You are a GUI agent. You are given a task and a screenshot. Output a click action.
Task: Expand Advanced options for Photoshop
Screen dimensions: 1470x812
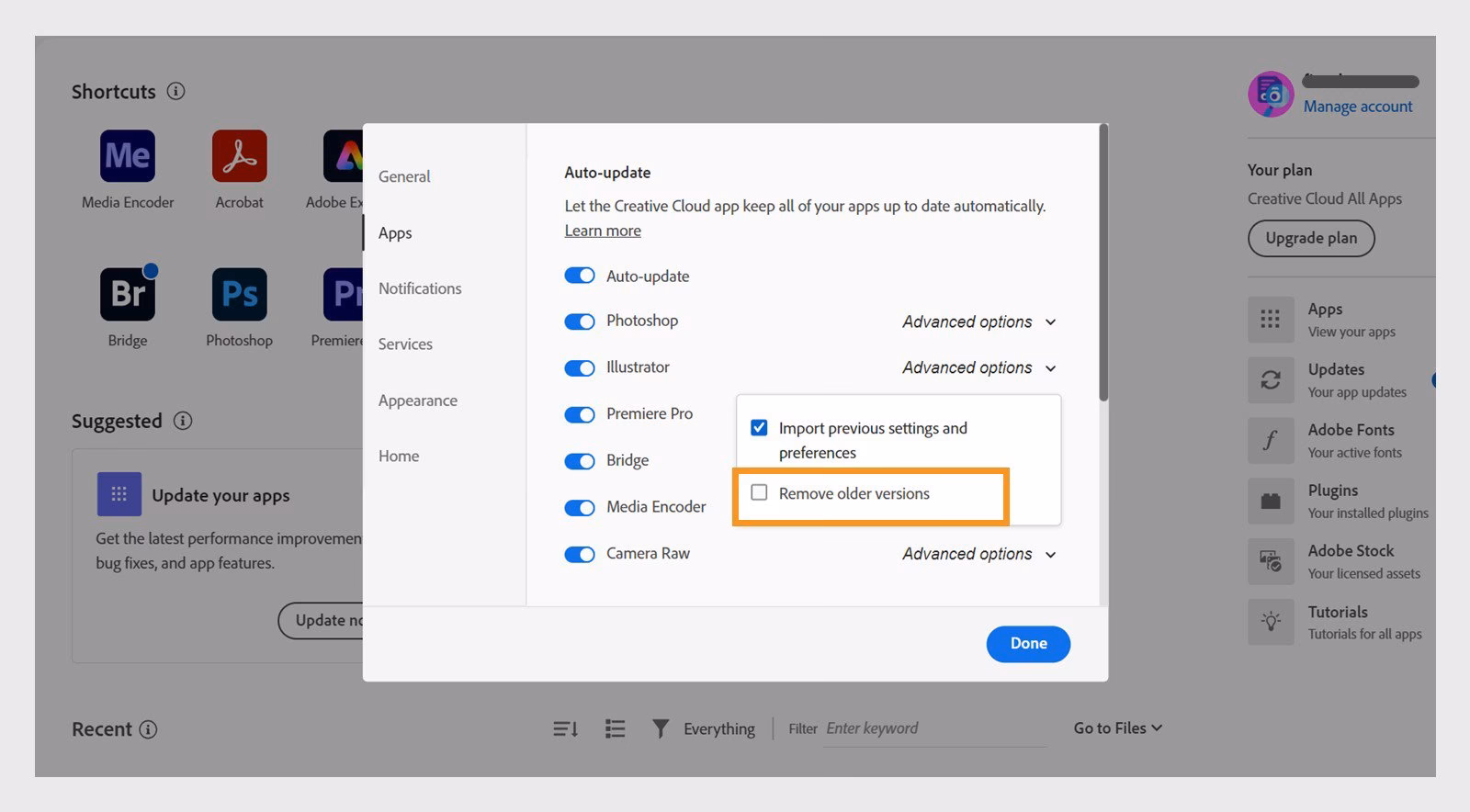coord(978,322)
